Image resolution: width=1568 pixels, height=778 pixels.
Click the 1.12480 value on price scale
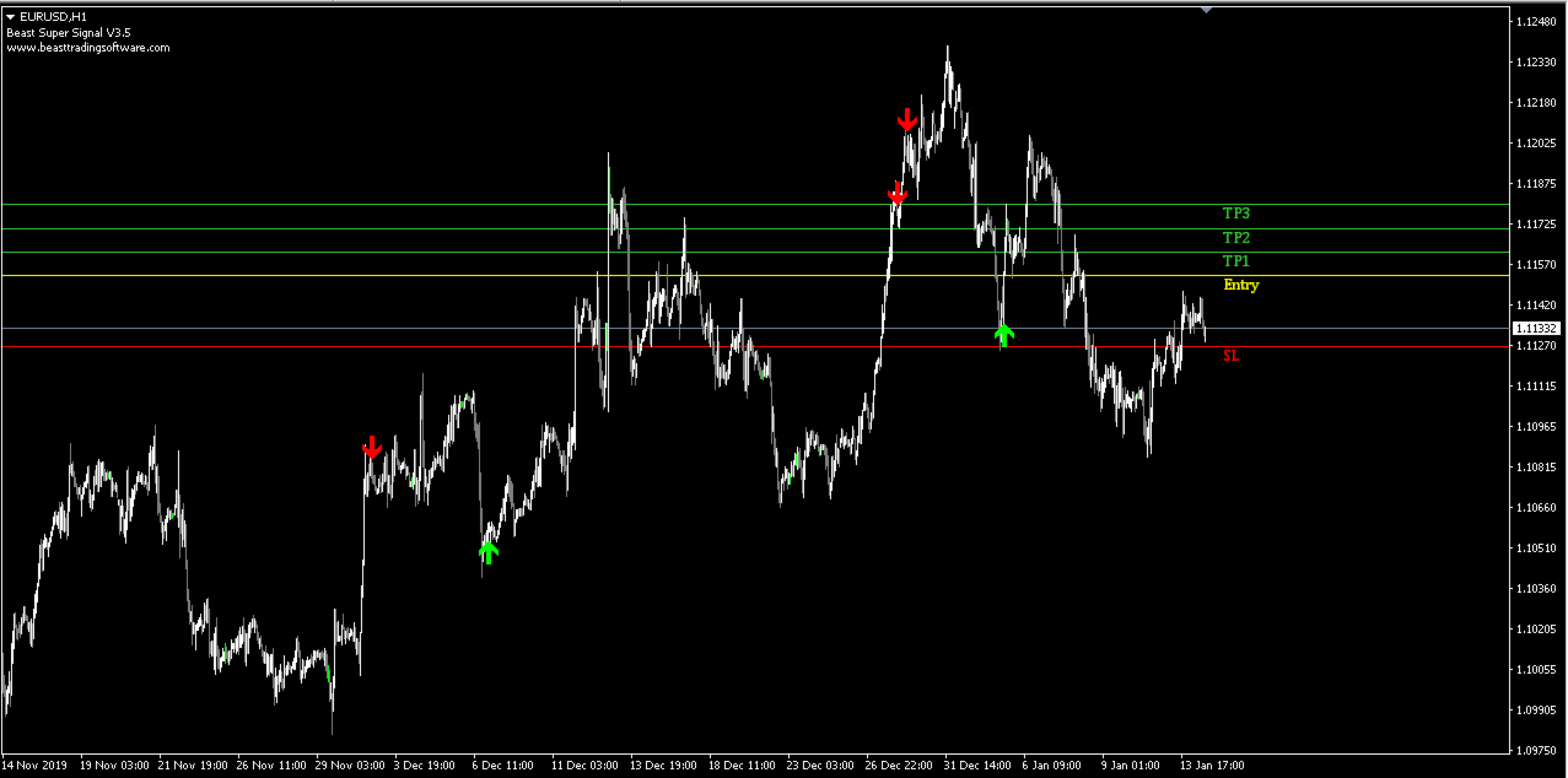pos(1536,21)
